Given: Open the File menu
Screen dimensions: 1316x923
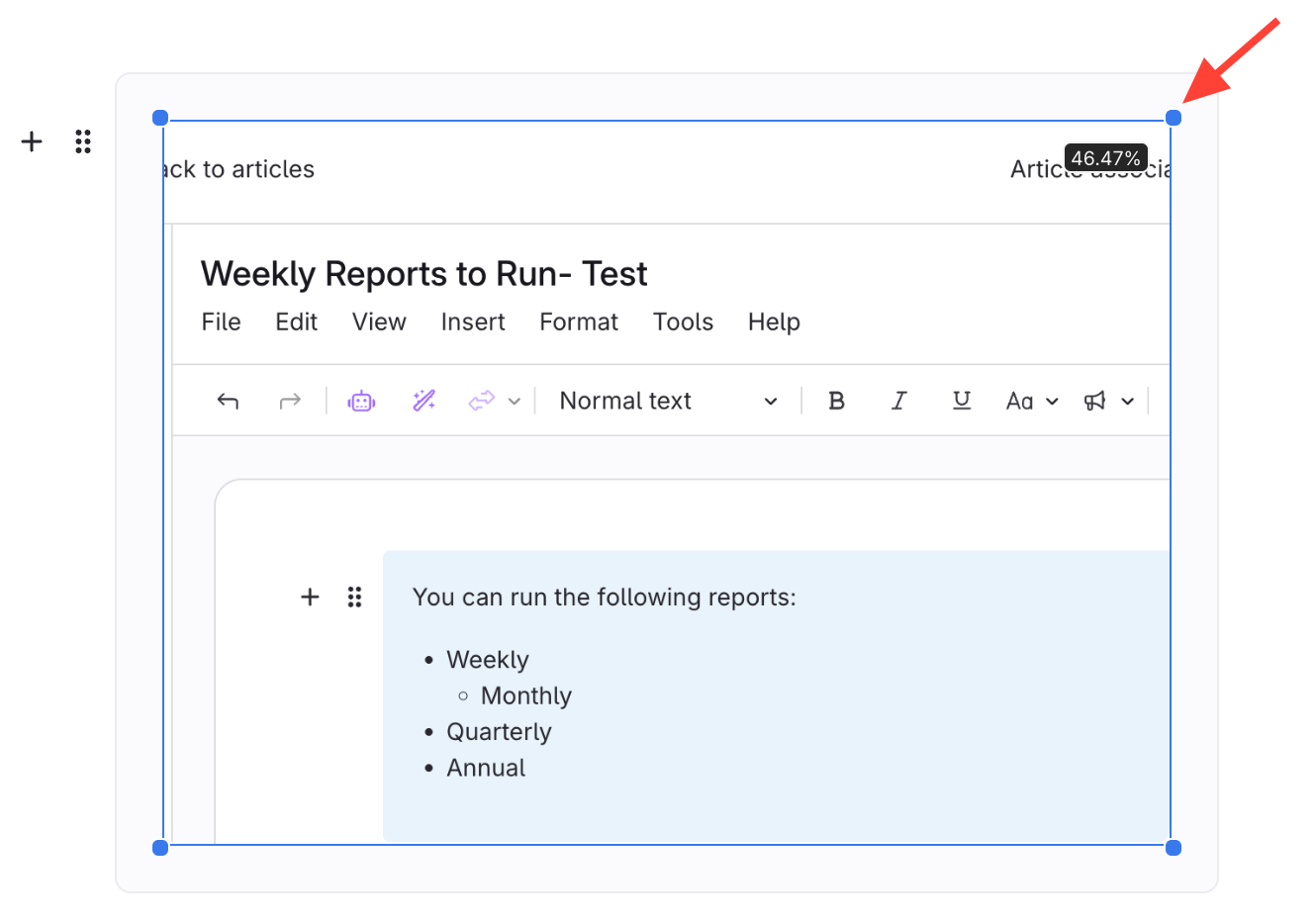Looking at the screenshot, I should (x=221, y=323).
